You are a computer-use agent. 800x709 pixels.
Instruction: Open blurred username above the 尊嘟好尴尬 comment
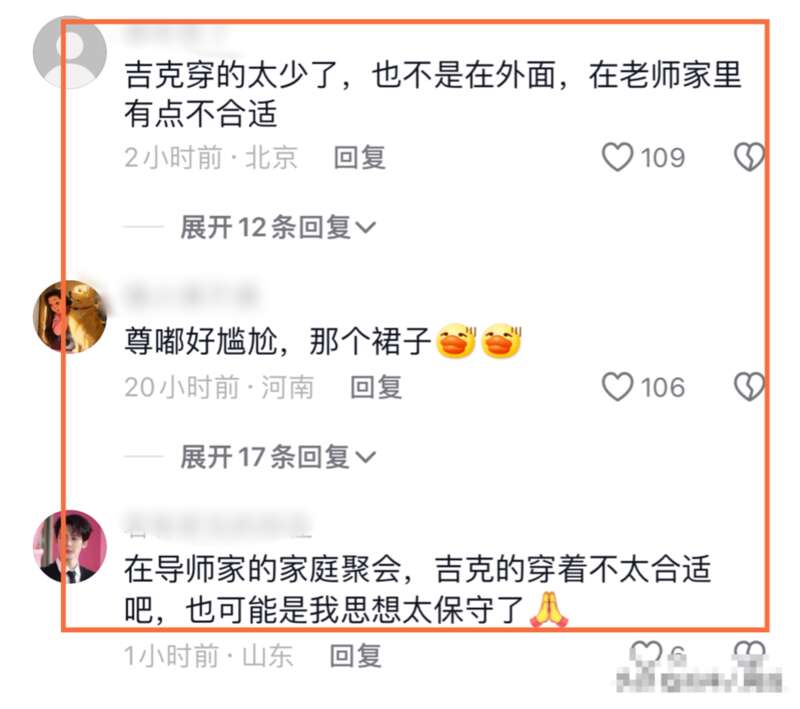tap(191, 295)
